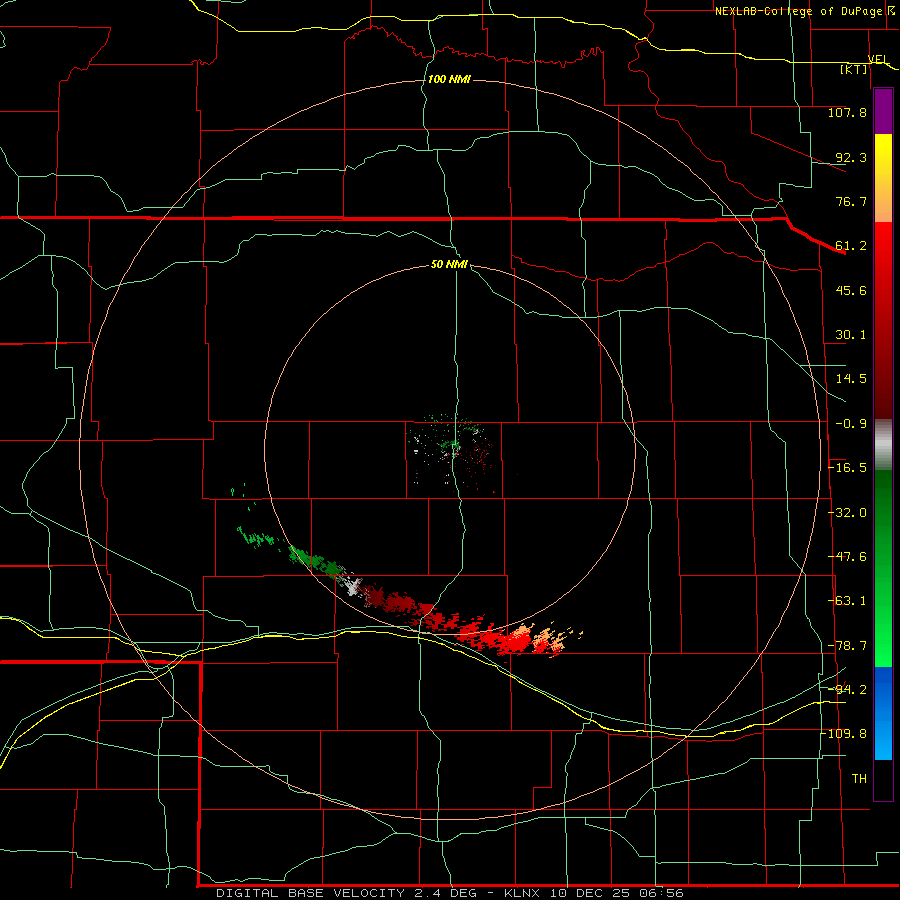The image size is (900, 900).
Task: Click the 92.3 legend value
Action: (x=851, y=157)
